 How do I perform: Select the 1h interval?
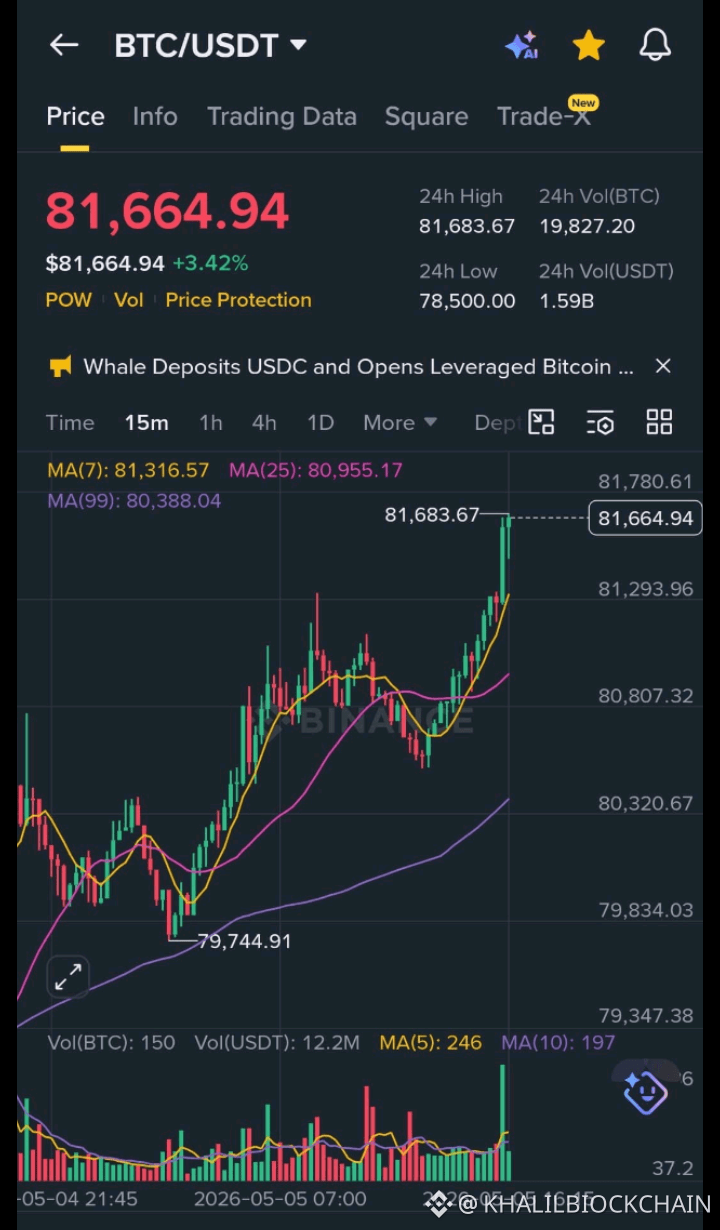click(x=210, y=423)
